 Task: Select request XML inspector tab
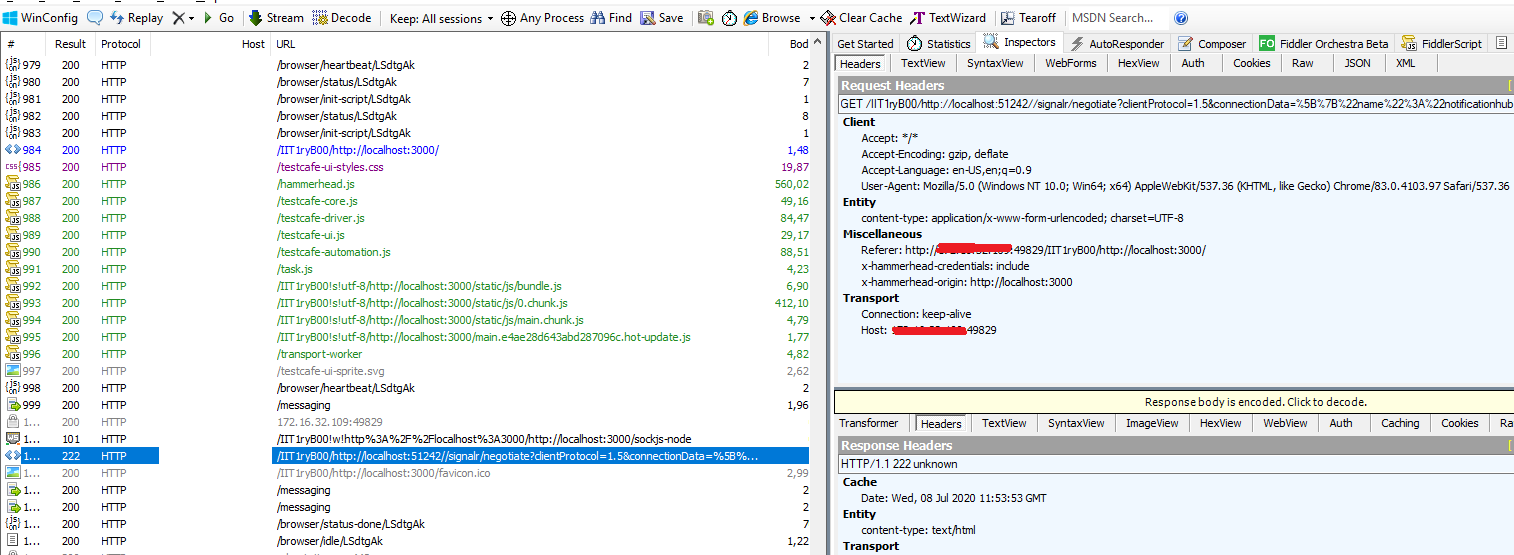click(x=1405, y=63)
